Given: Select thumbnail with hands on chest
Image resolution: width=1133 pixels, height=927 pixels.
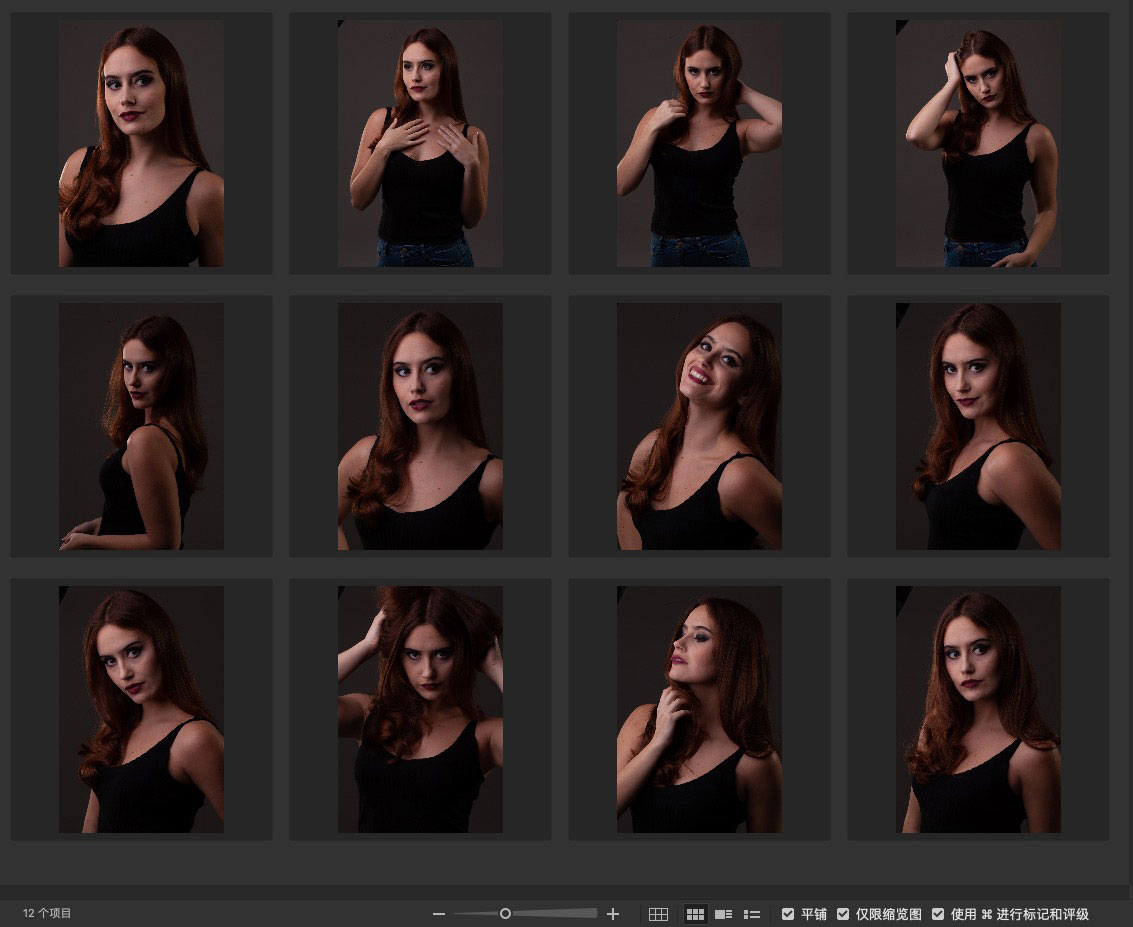Looking at the screenshot, I should 420,143.
